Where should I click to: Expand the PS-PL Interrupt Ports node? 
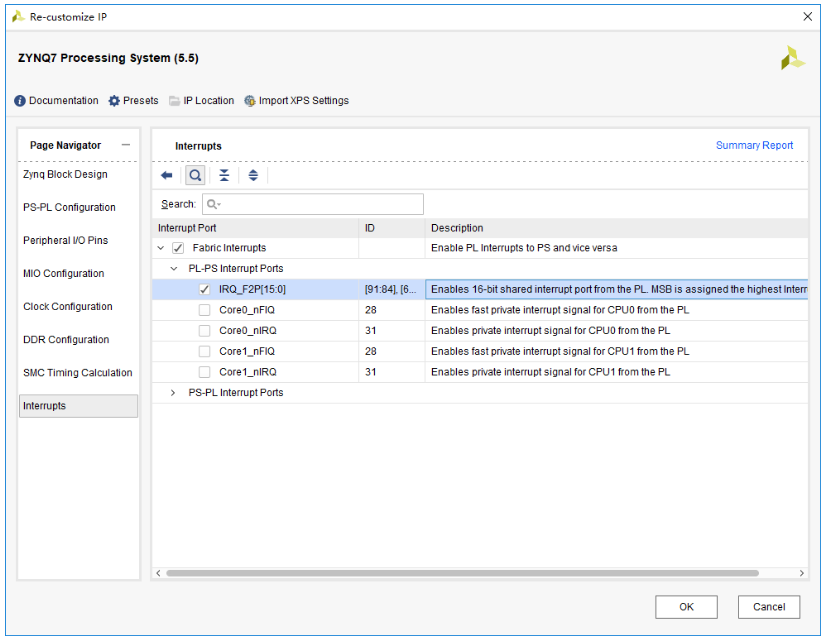click(173, 393)
